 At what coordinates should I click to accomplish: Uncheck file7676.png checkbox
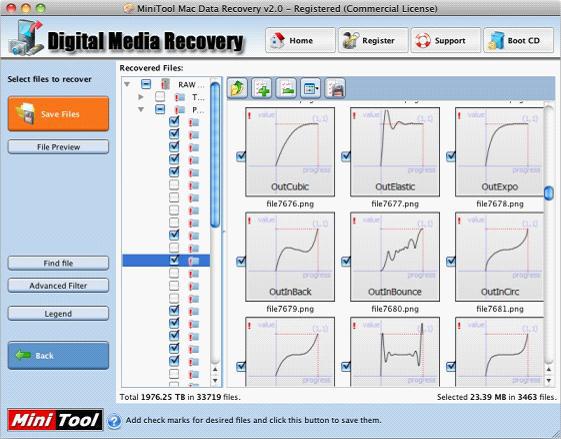(x=241, y=156)
